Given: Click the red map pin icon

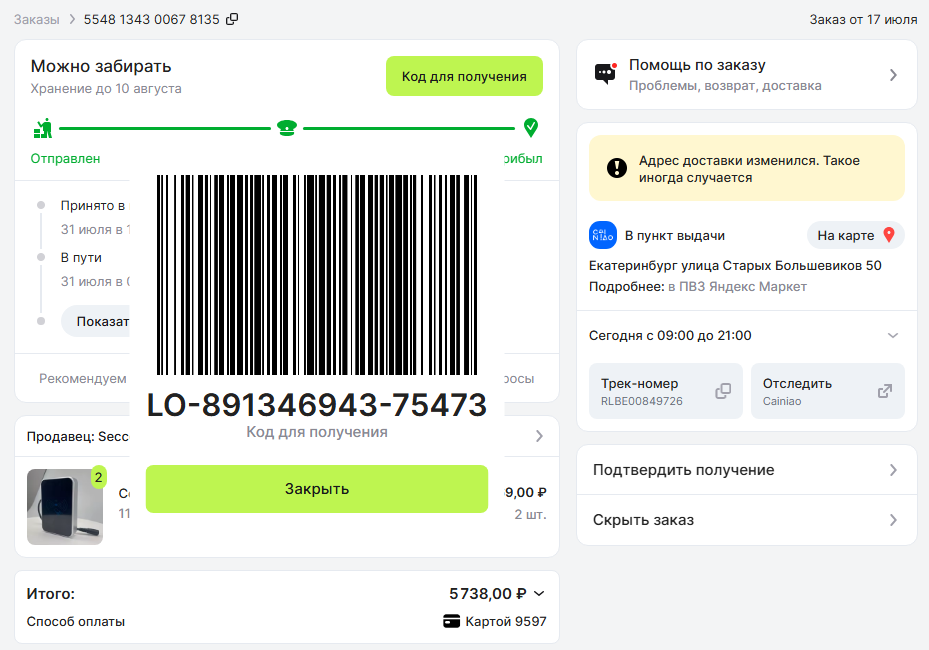Looking at the screenshot, I should [889, 235].
